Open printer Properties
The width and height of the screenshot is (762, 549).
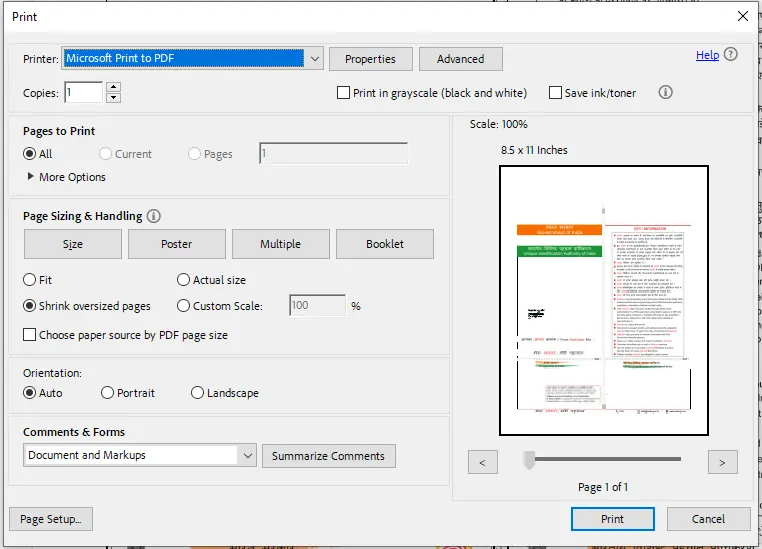pyautogui.click(x=371, y=59)
